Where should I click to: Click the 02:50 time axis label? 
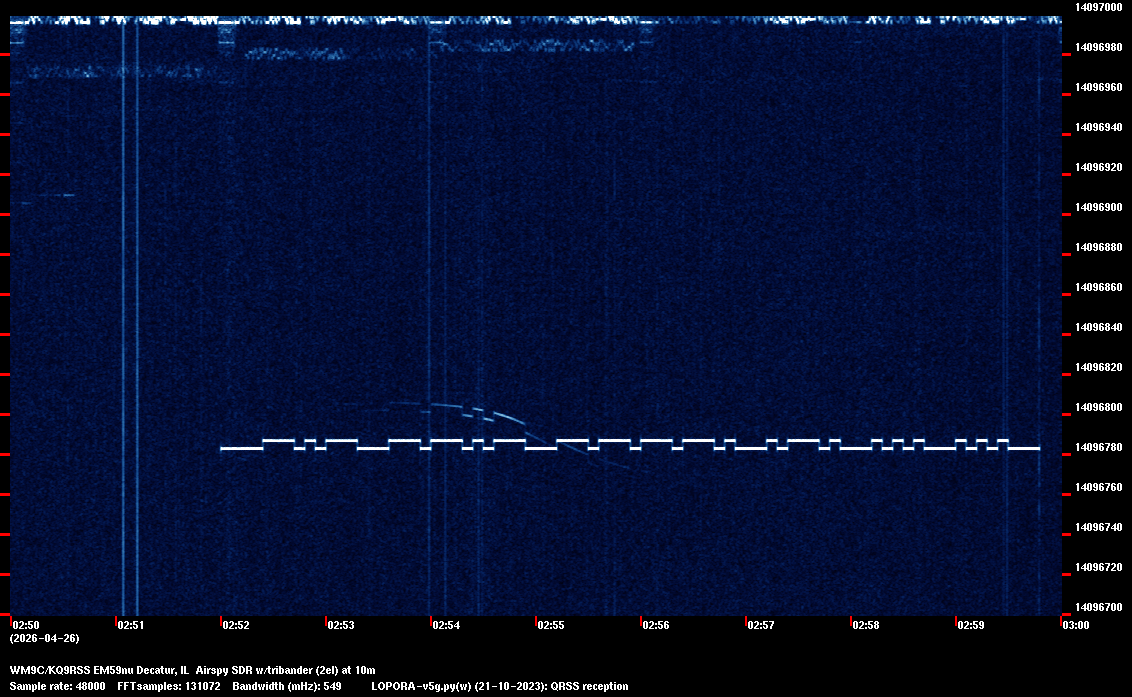(x=26, y=625)
